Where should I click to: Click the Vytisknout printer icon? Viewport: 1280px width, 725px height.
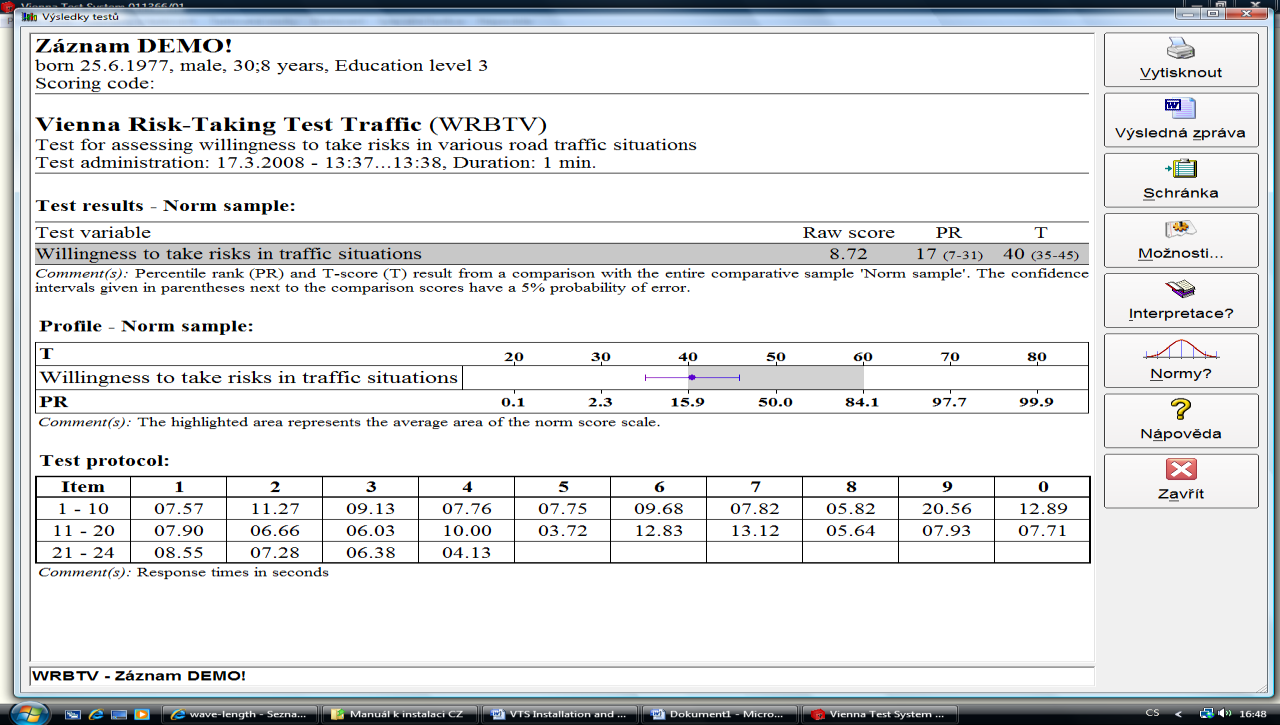[1181, 48]
